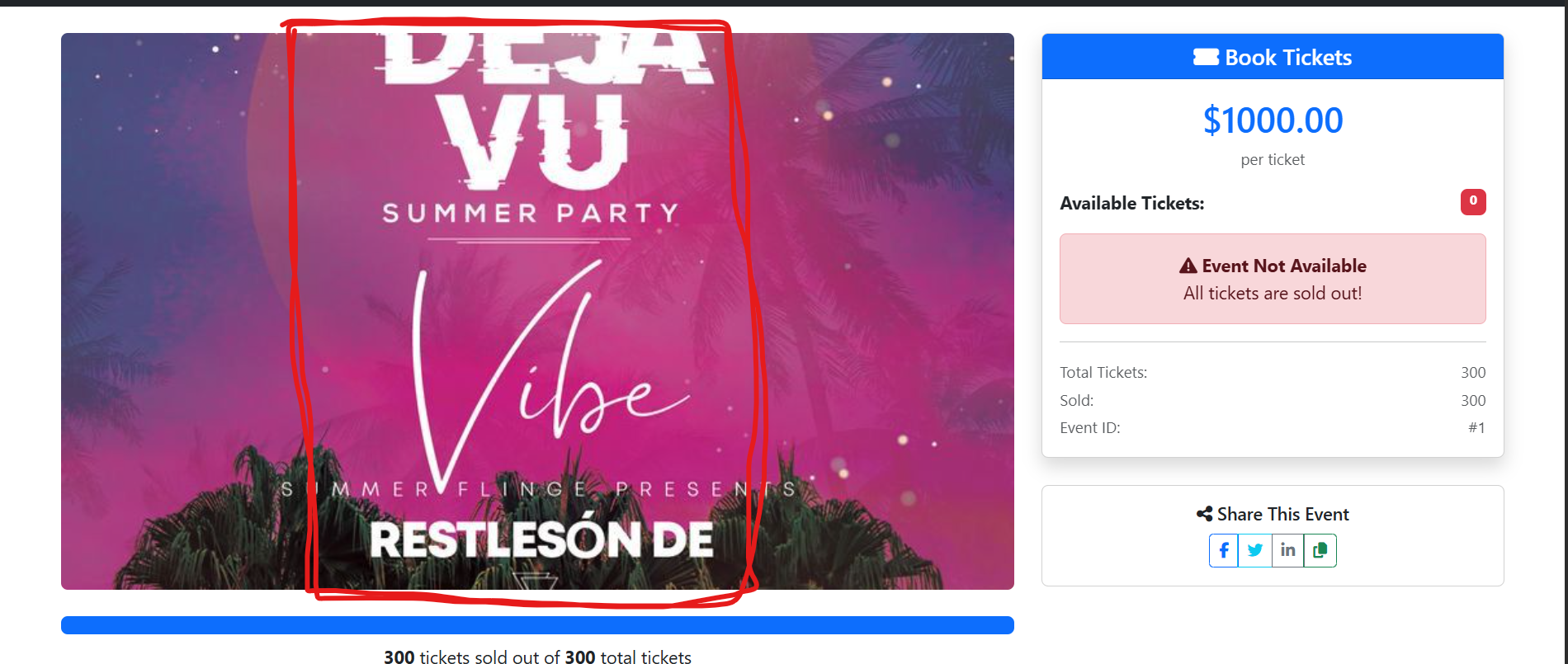Click the Deja Vu event poster image
Screen dimensions: 1568x664
click(x=537, y=311)
